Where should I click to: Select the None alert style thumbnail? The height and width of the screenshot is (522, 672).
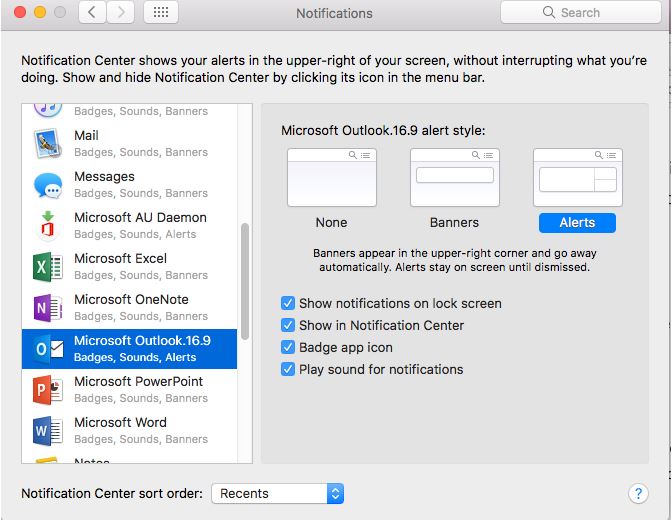click(332, 177)
